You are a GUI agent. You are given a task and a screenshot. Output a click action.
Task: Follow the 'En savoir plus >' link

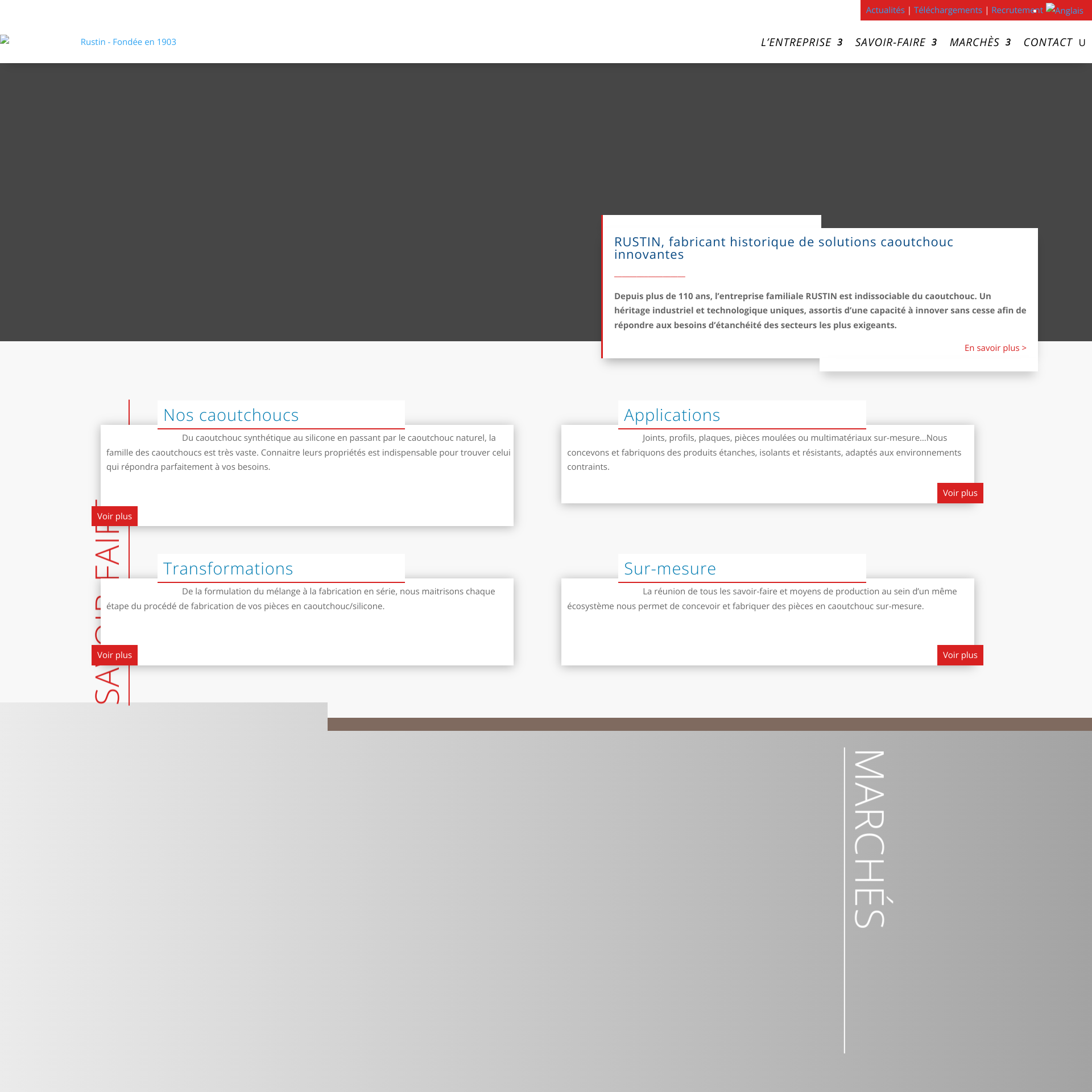click(995, 348)
